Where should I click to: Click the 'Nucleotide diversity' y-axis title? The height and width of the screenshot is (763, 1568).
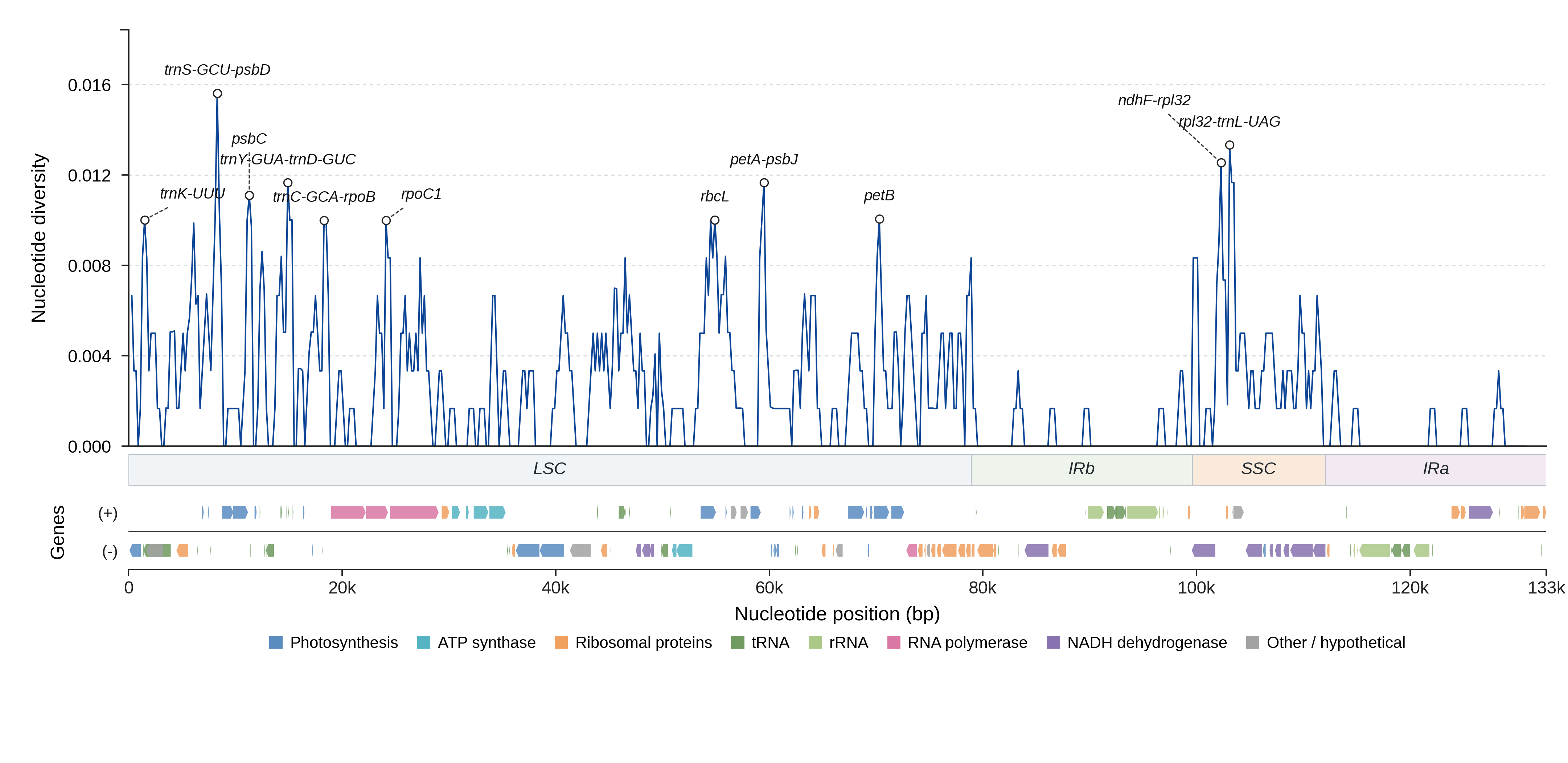[38, 238]
